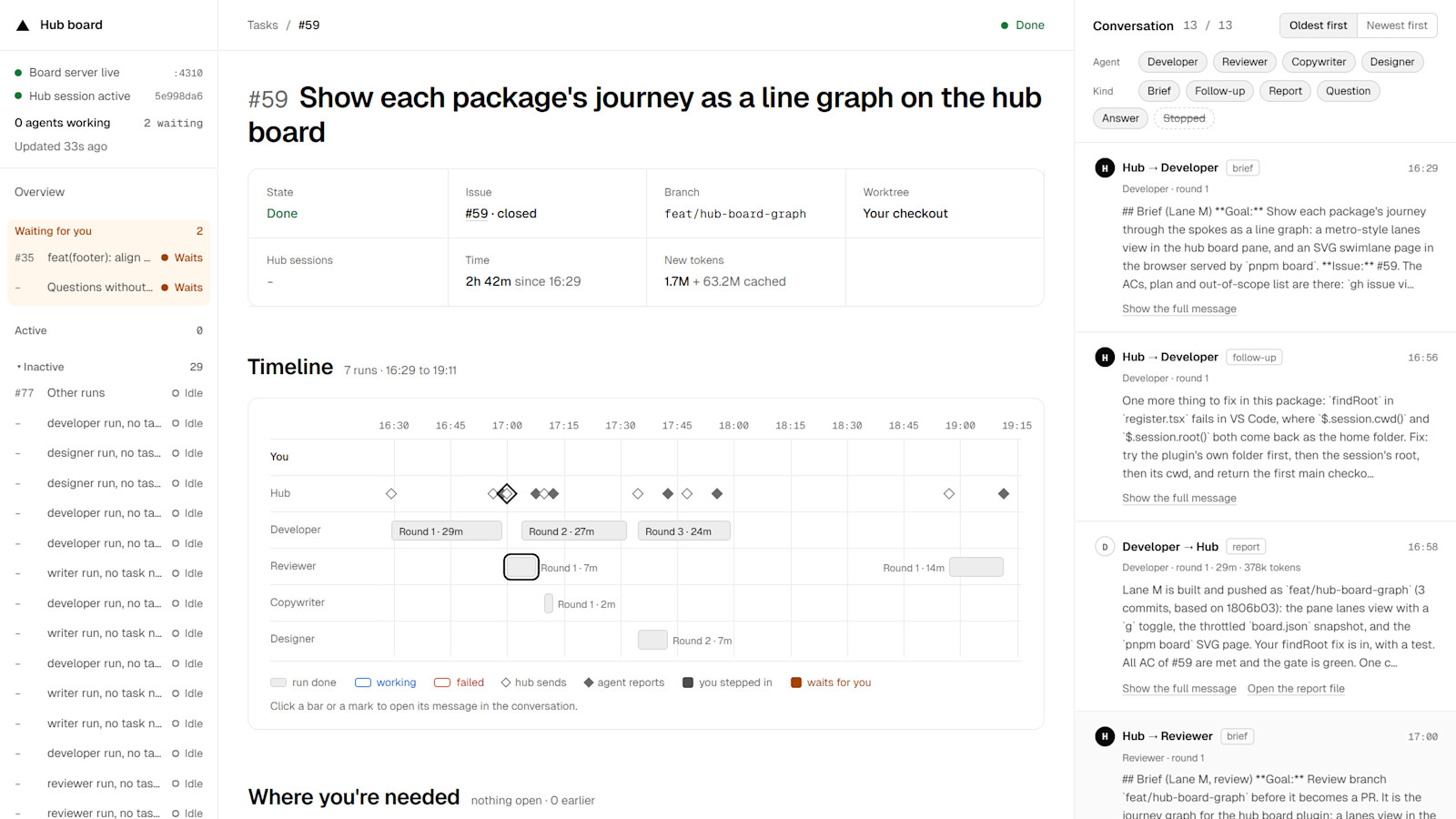Toggle the Copywriter agent filter chip
Screen dimensions: 1456x819
coord(1319,62)
